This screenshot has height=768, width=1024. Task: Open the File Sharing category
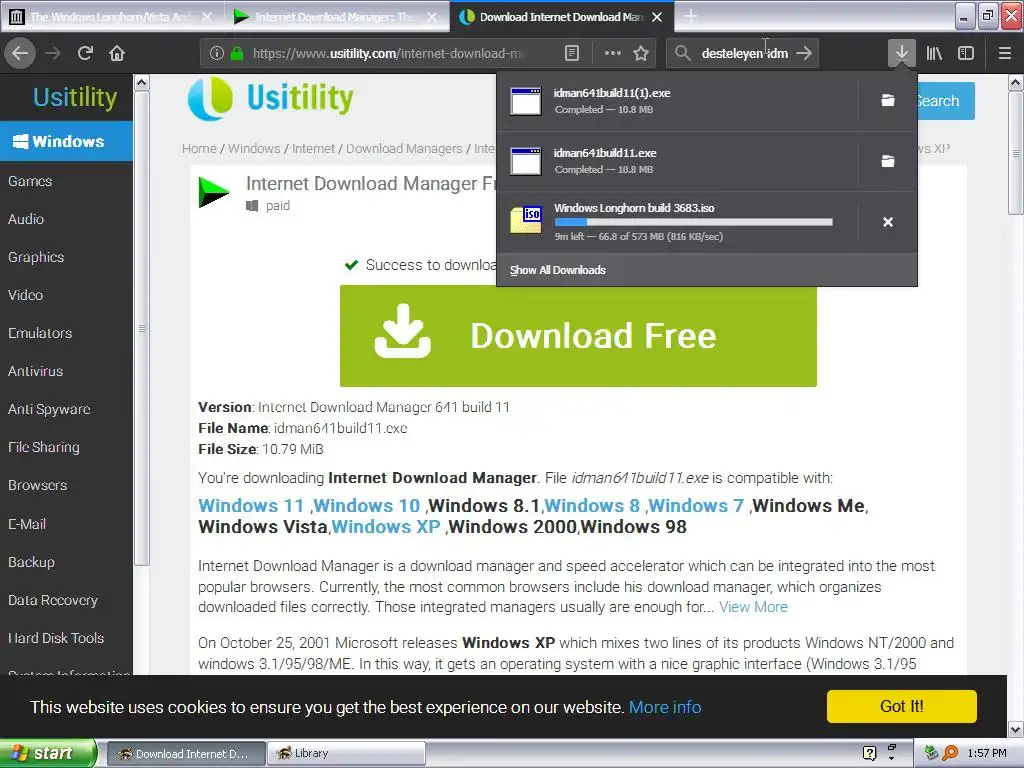[x=44, y=447]
